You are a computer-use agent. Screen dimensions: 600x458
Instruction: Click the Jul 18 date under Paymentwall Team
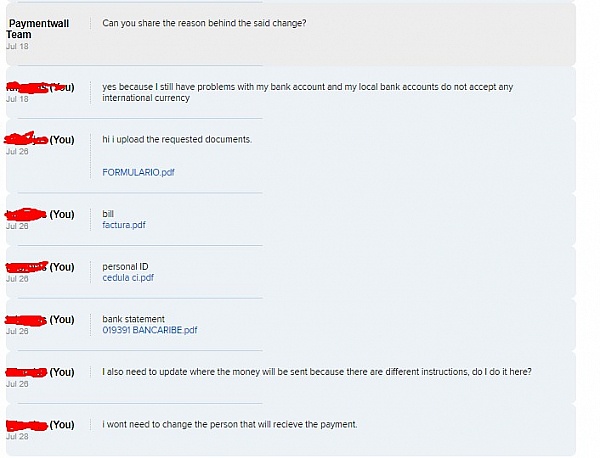[17, 46]
